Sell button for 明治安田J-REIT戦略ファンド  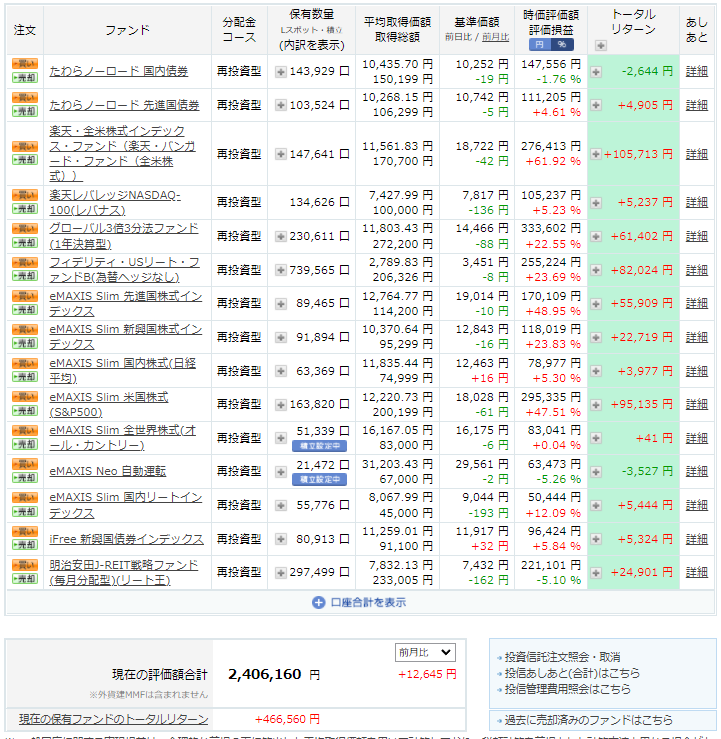(25, 578)
